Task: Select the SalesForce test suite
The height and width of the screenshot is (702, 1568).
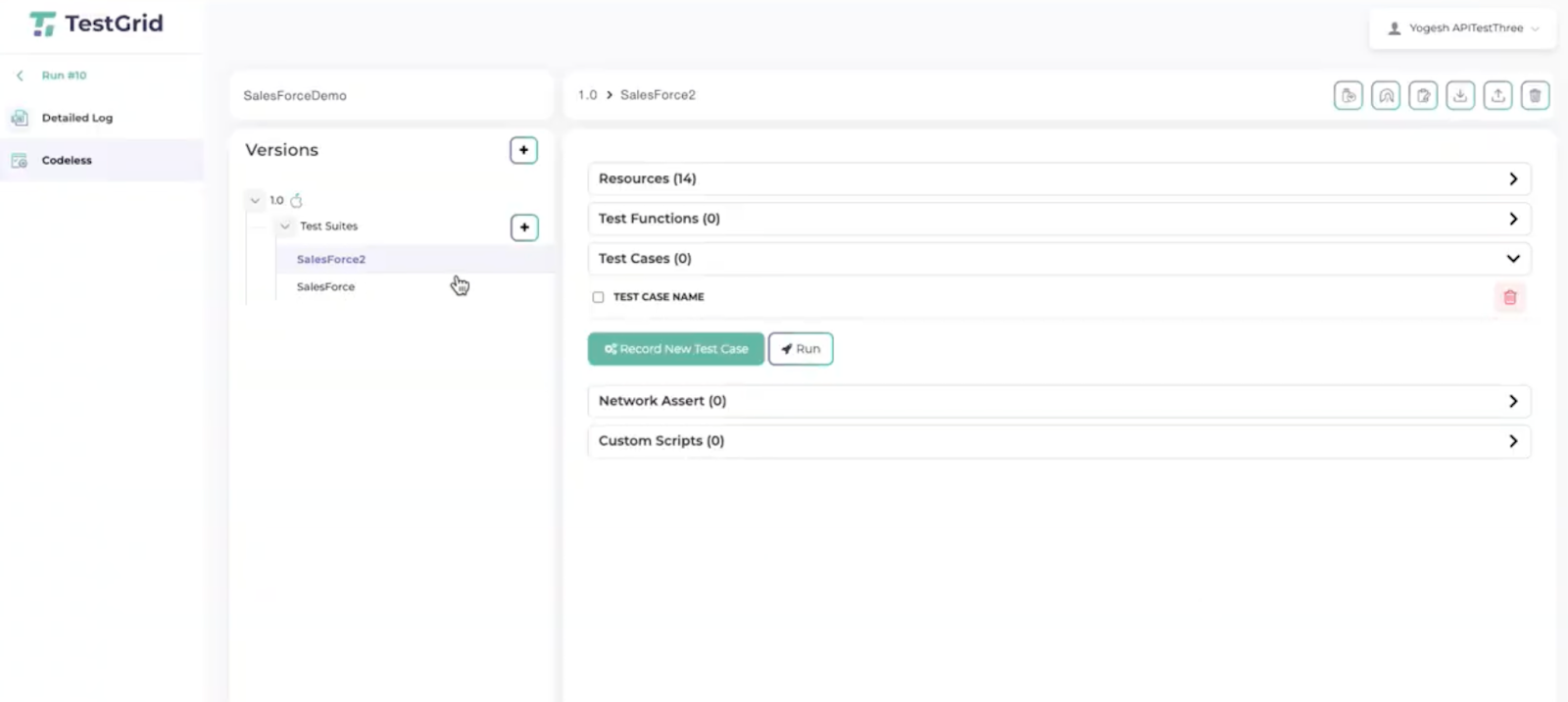Action: [325, 287]
